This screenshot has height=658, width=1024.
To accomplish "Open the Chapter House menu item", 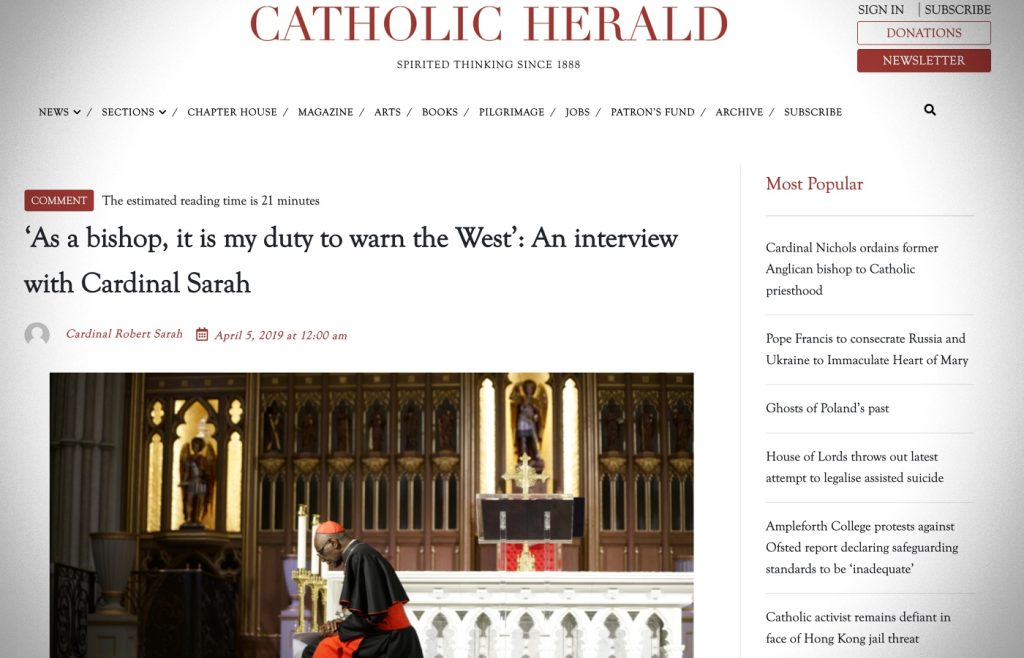I will tap(232, 112).
